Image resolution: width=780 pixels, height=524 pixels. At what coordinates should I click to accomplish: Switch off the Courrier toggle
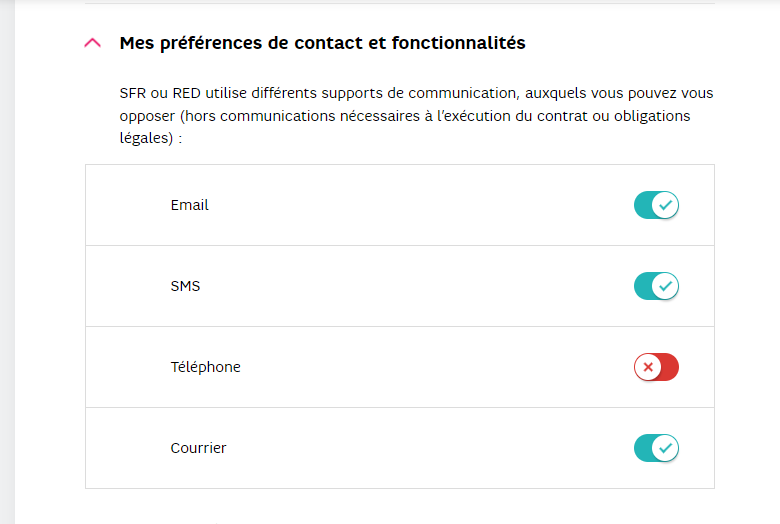(656, 448)
